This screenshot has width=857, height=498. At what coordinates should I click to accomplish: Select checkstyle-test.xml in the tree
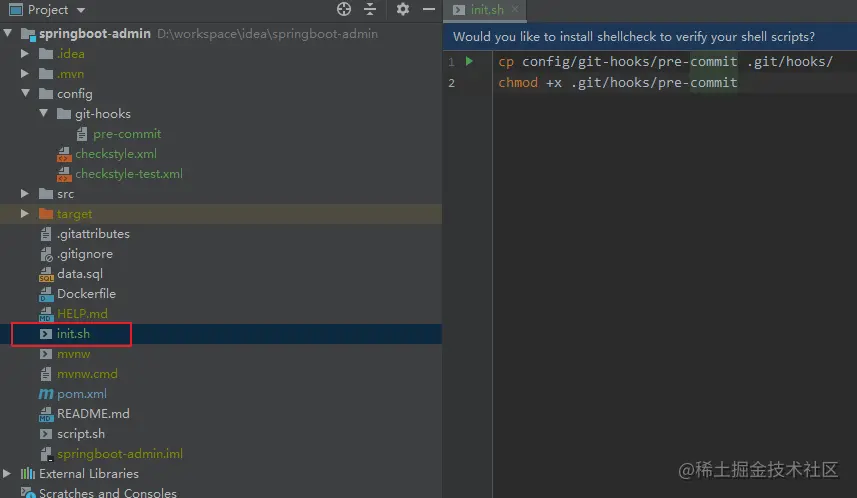[x=129, y=174]
